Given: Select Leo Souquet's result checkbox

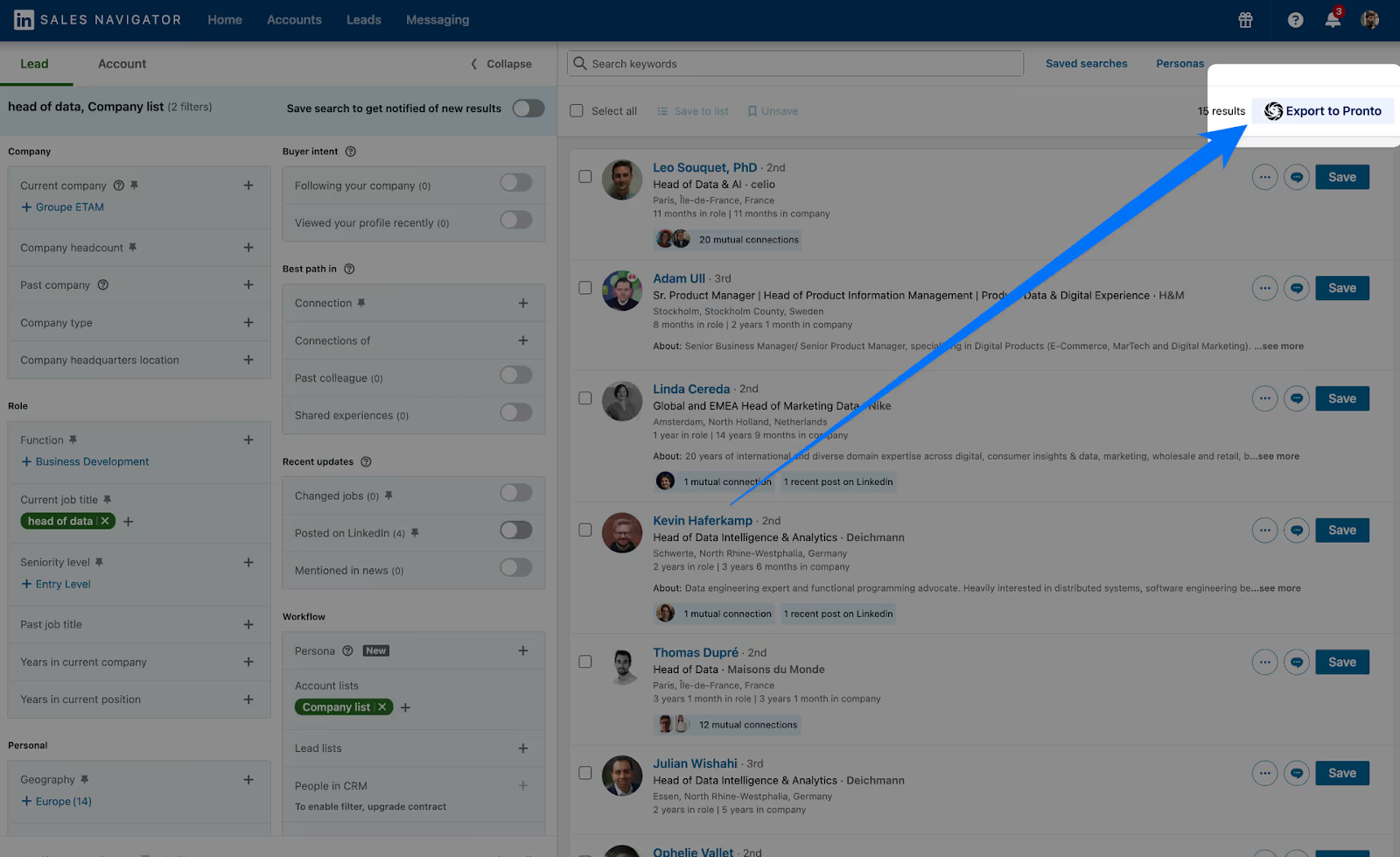Looking at the screenshot, I should point(585,177).
